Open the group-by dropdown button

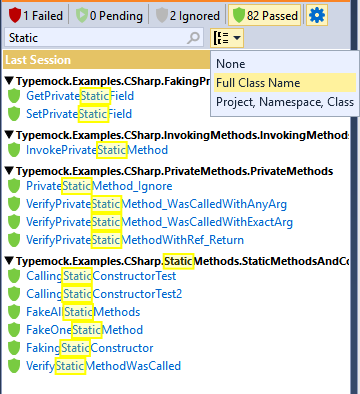click(227, 38)
